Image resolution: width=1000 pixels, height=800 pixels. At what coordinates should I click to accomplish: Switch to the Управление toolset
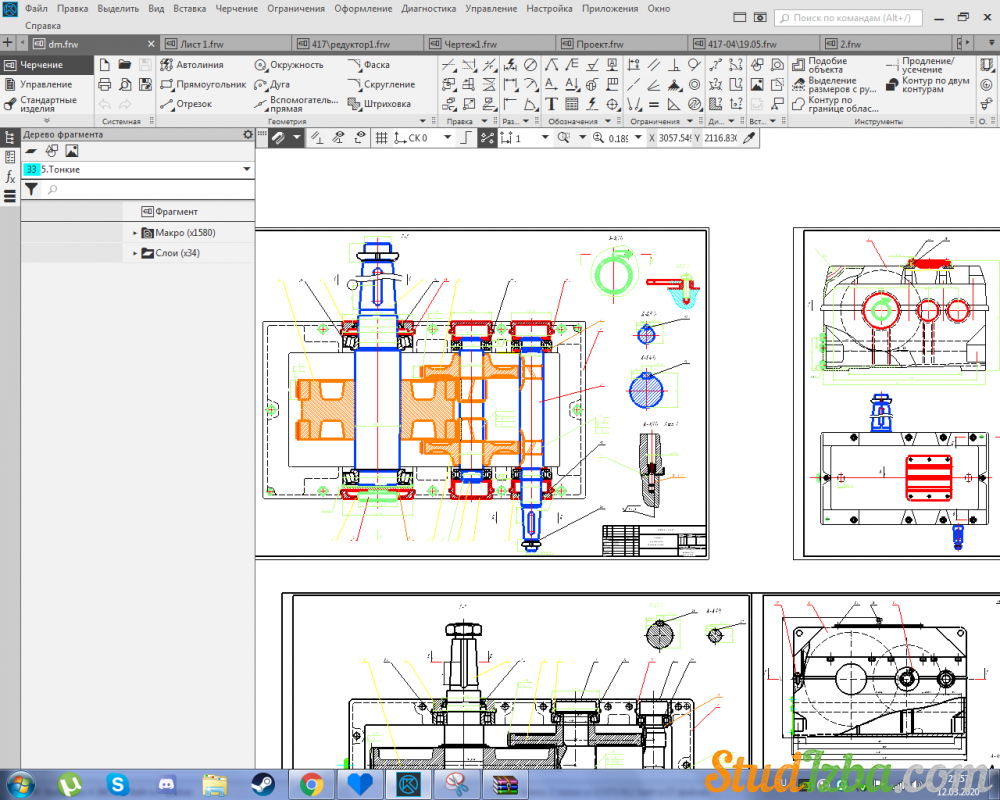[45, 85]
